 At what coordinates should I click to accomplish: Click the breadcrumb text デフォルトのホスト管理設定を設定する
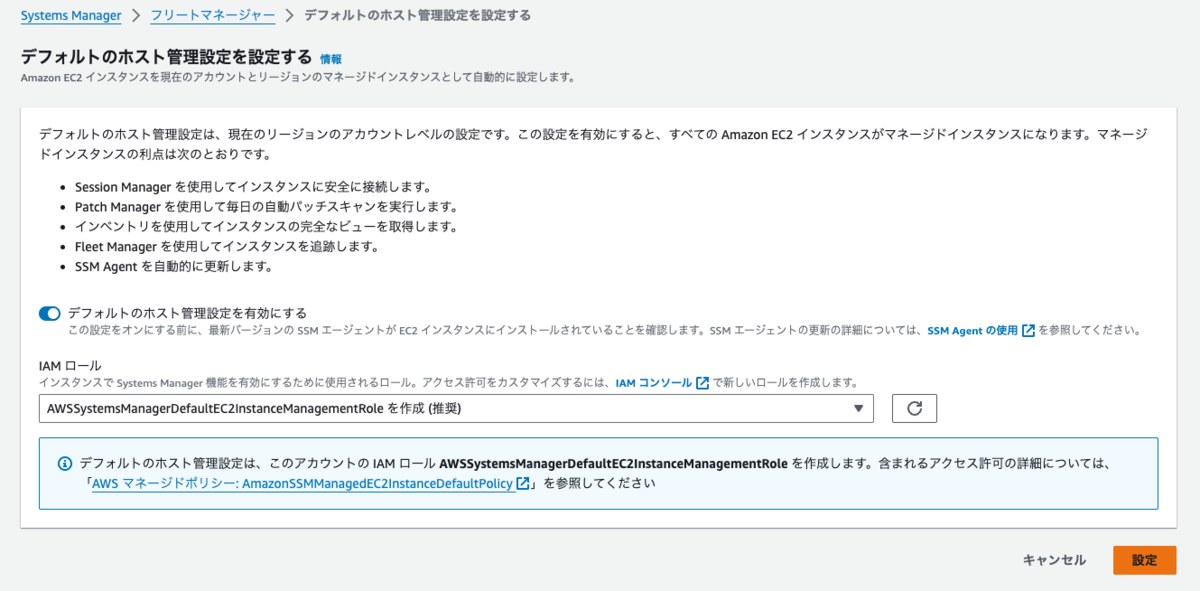pyautogui.click(x=417, y=16)
